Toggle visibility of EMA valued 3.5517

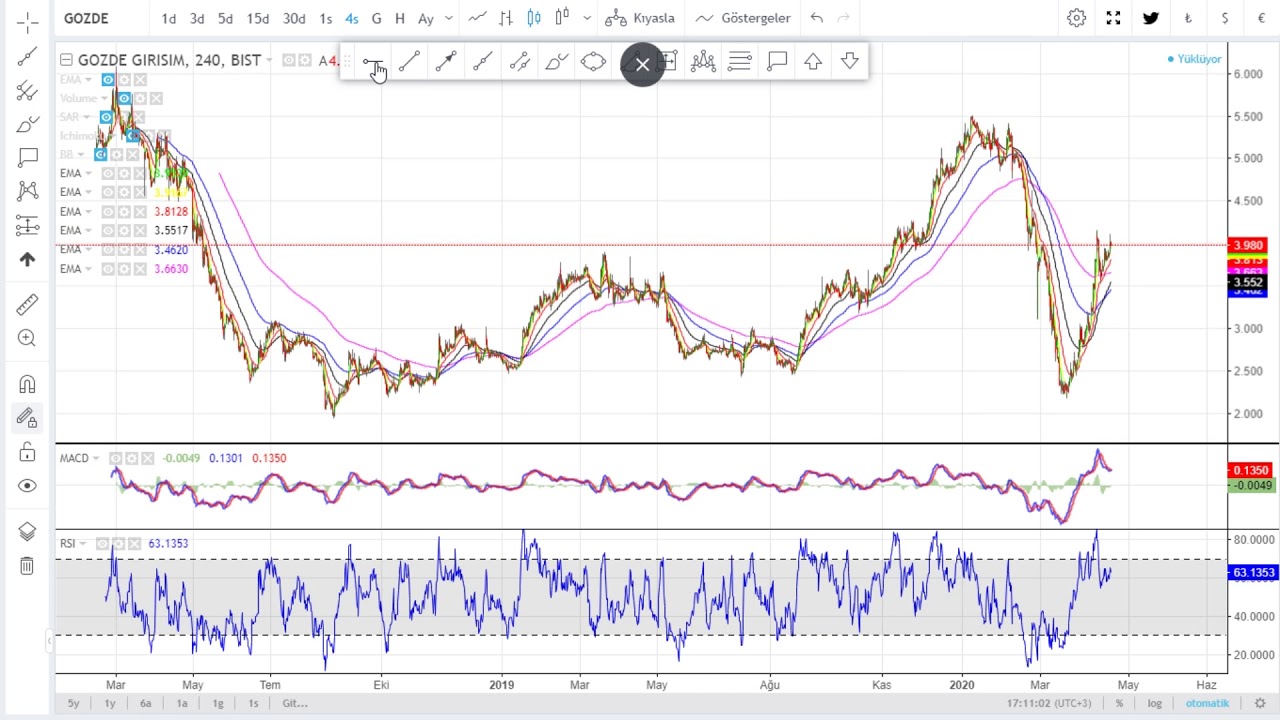point(108,230)
